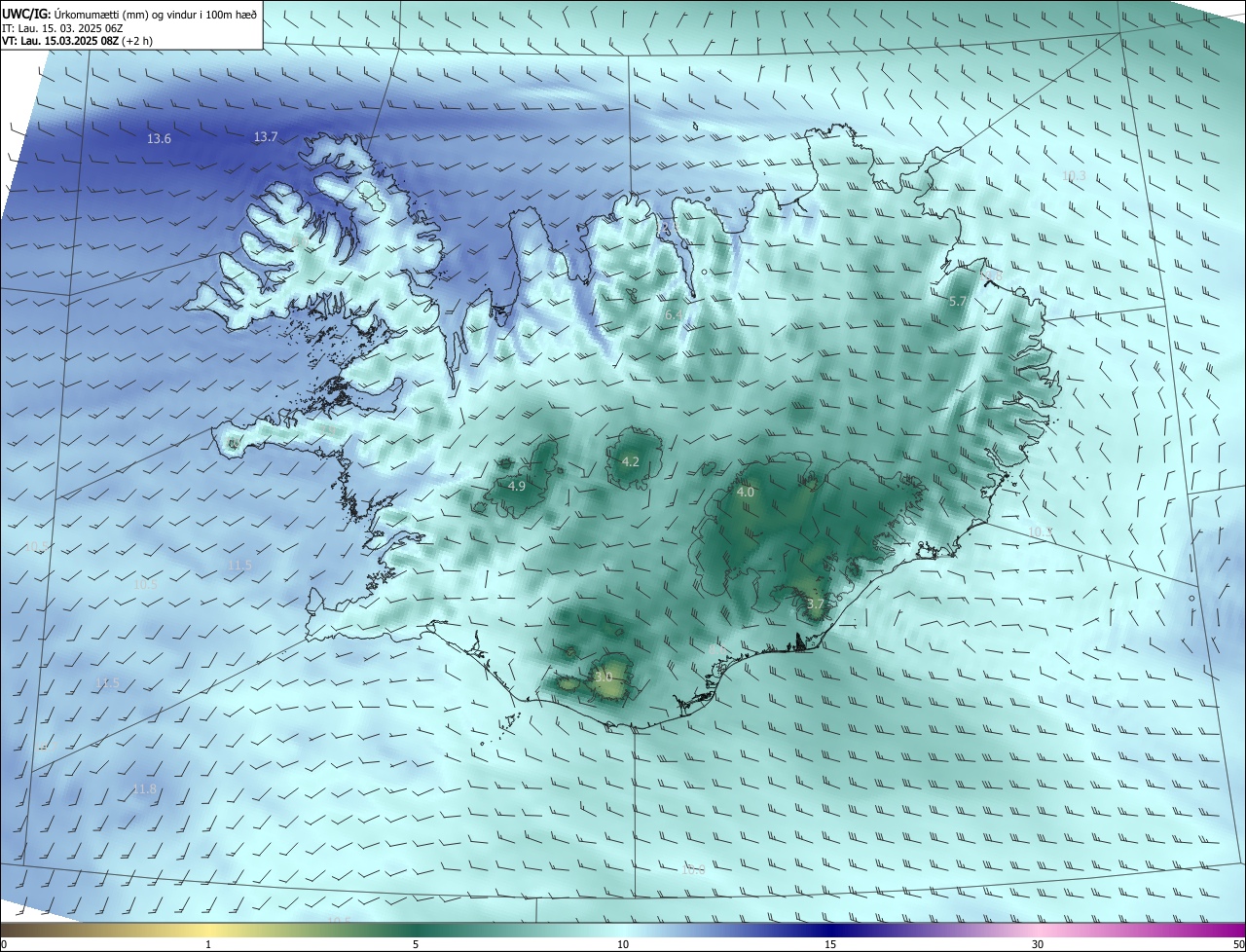1246x952 pixels.
Task: Click the 3.0 value on the map
Action: [x=604, y=677]
